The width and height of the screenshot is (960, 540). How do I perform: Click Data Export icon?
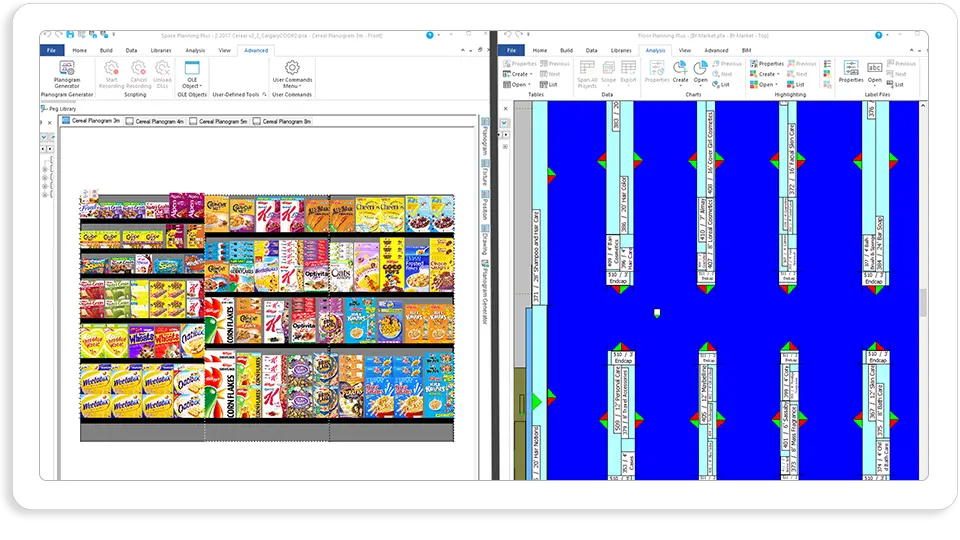click(x=628, y=72)
